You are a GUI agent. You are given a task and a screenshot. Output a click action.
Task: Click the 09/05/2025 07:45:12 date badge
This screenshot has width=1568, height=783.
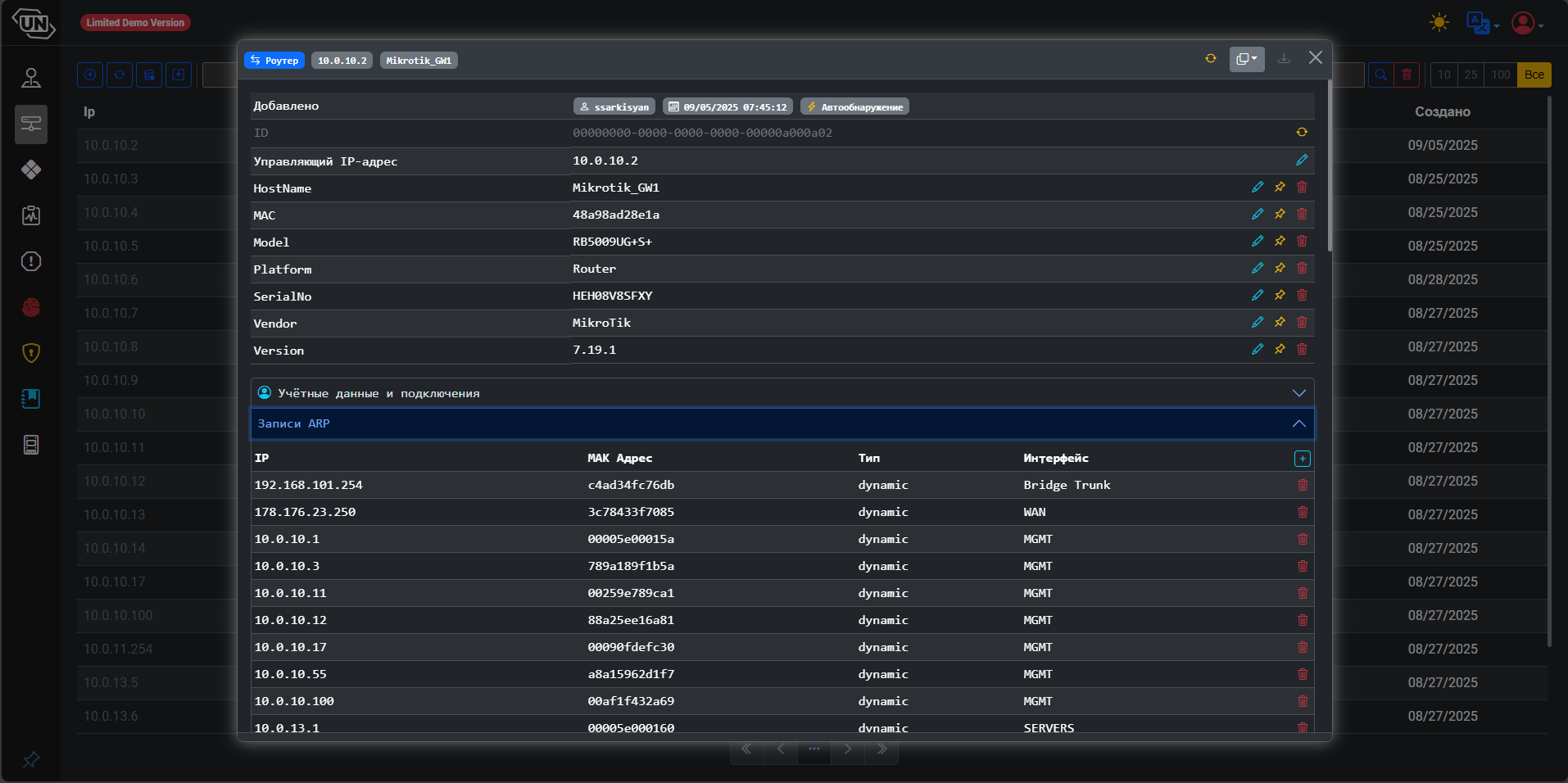[x=727, y=106]
